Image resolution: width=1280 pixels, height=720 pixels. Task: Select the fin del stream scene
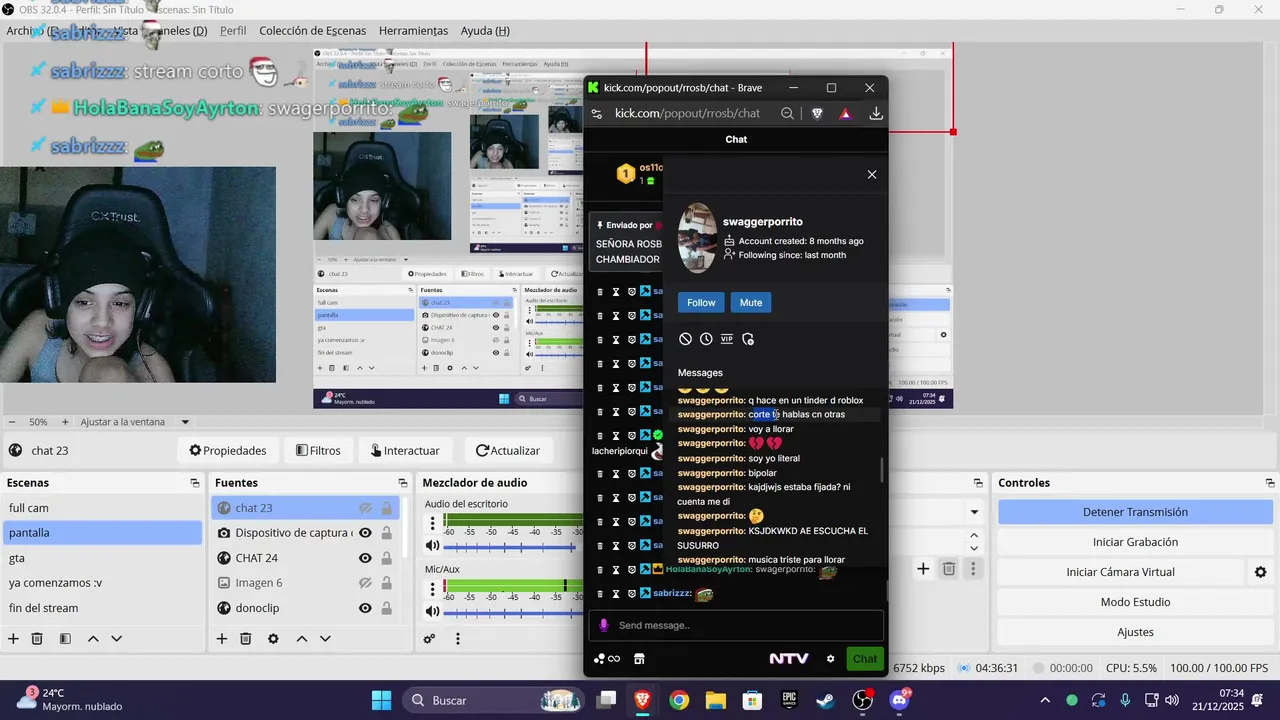[102, 608]
